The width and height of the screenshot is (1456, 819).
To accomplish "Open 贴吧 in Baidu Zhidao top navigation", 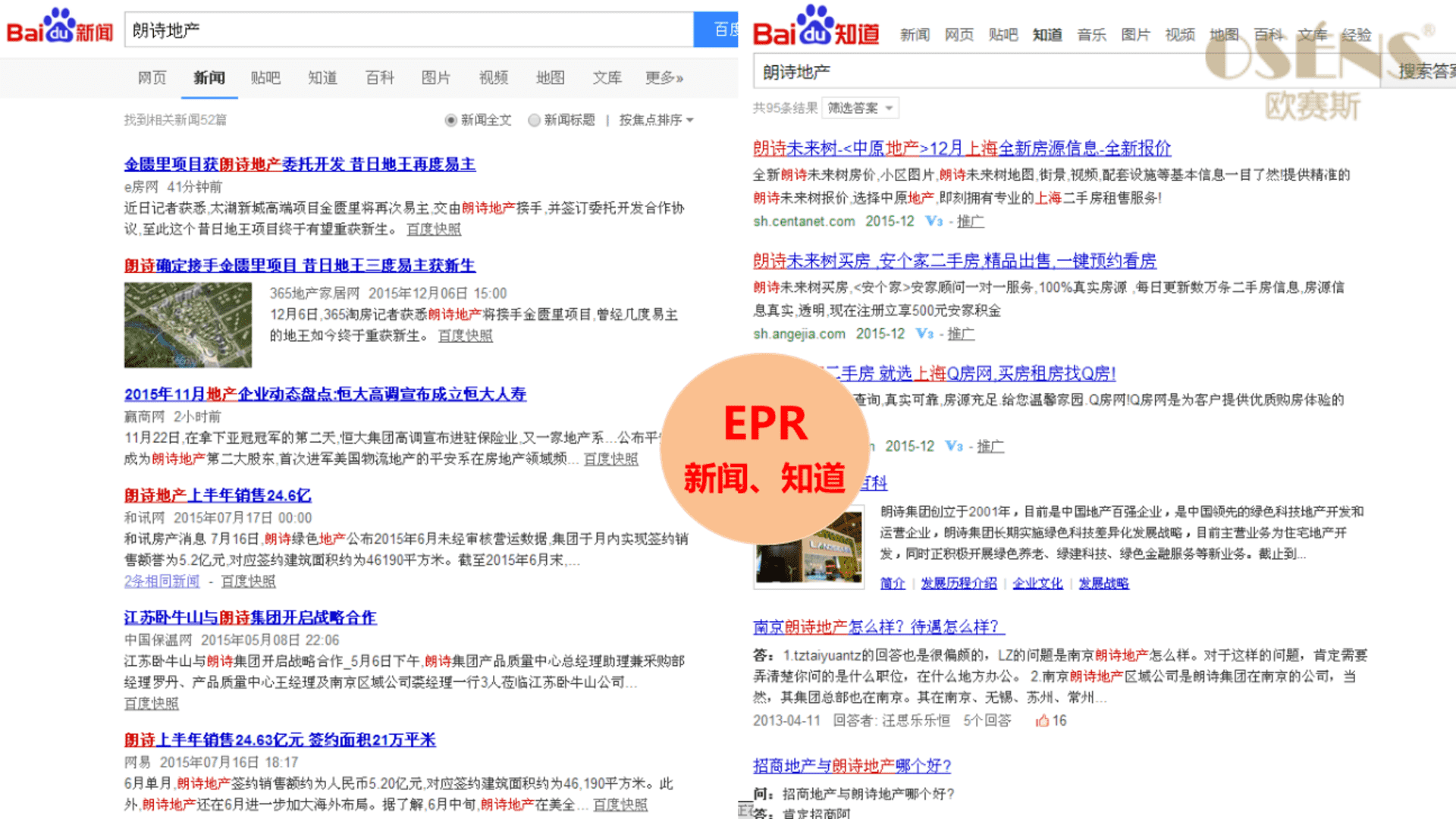I will (1003, 35).
